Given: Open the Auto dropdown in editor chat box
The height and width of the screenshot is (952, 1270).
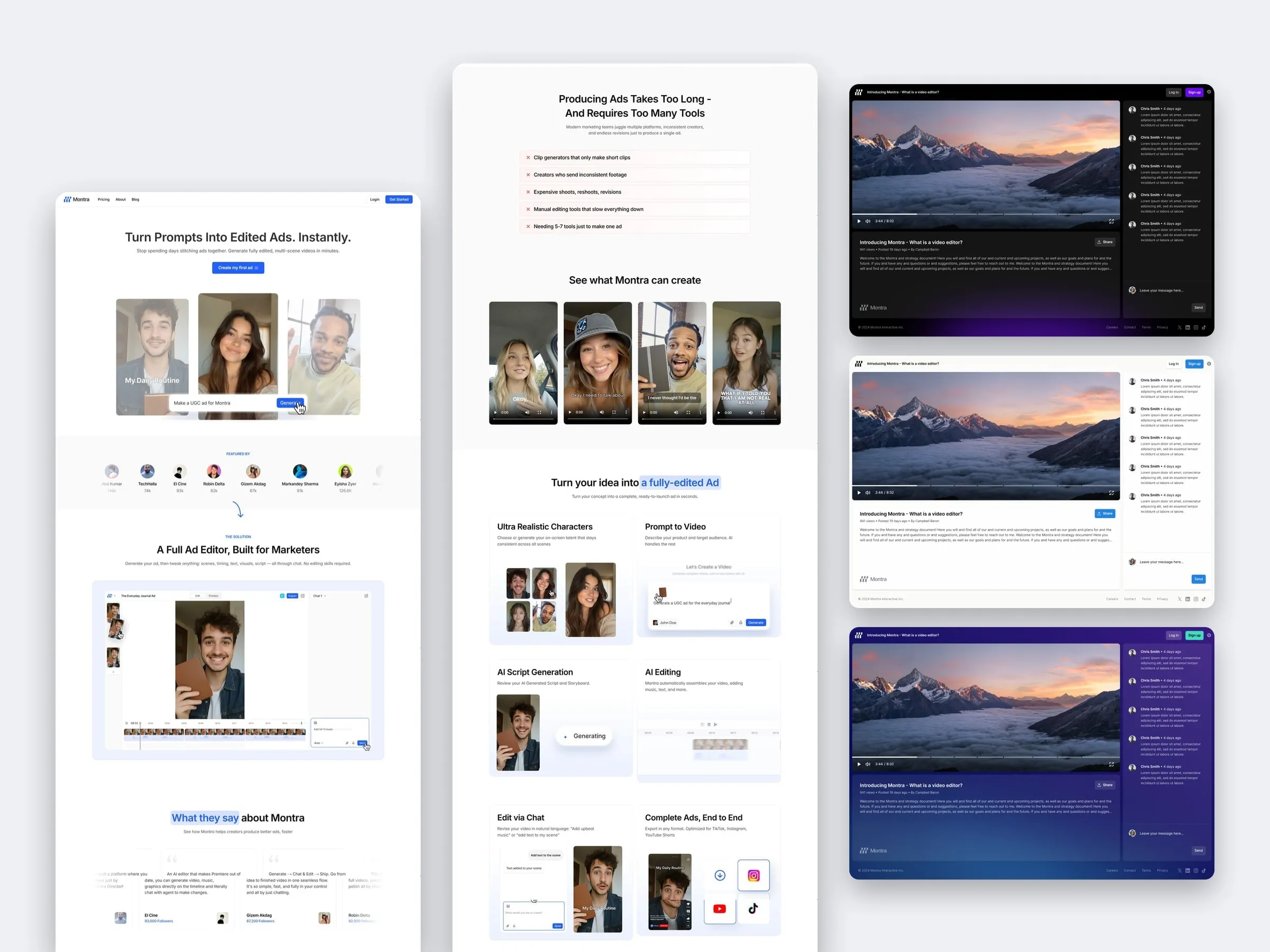Looking at the screenshot, I should click(319, 743).
